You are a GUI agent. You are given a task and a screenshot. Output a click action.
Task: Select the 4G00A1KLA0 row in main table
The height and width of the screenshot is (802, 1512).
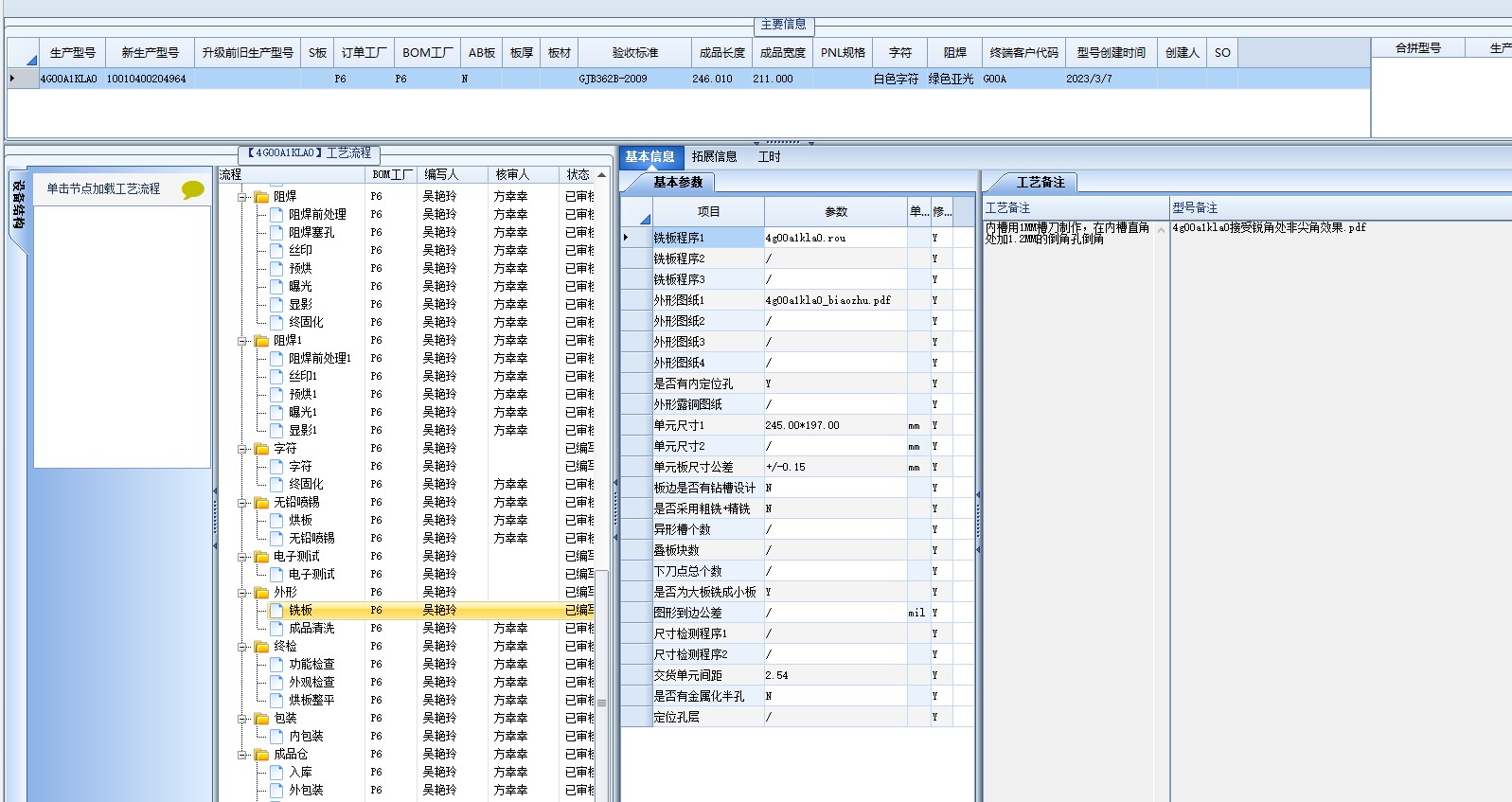coord(688,80)
